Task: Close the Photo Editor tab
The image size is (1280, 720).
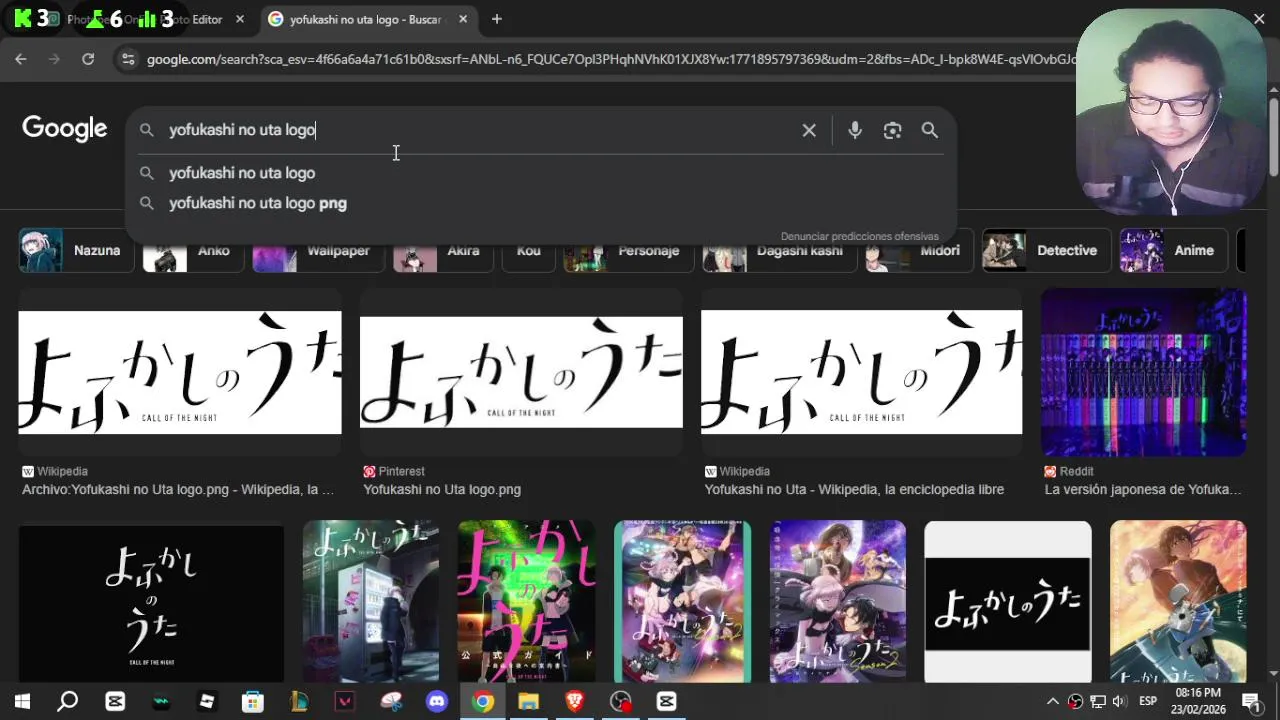Action: [x=240, y=19]
